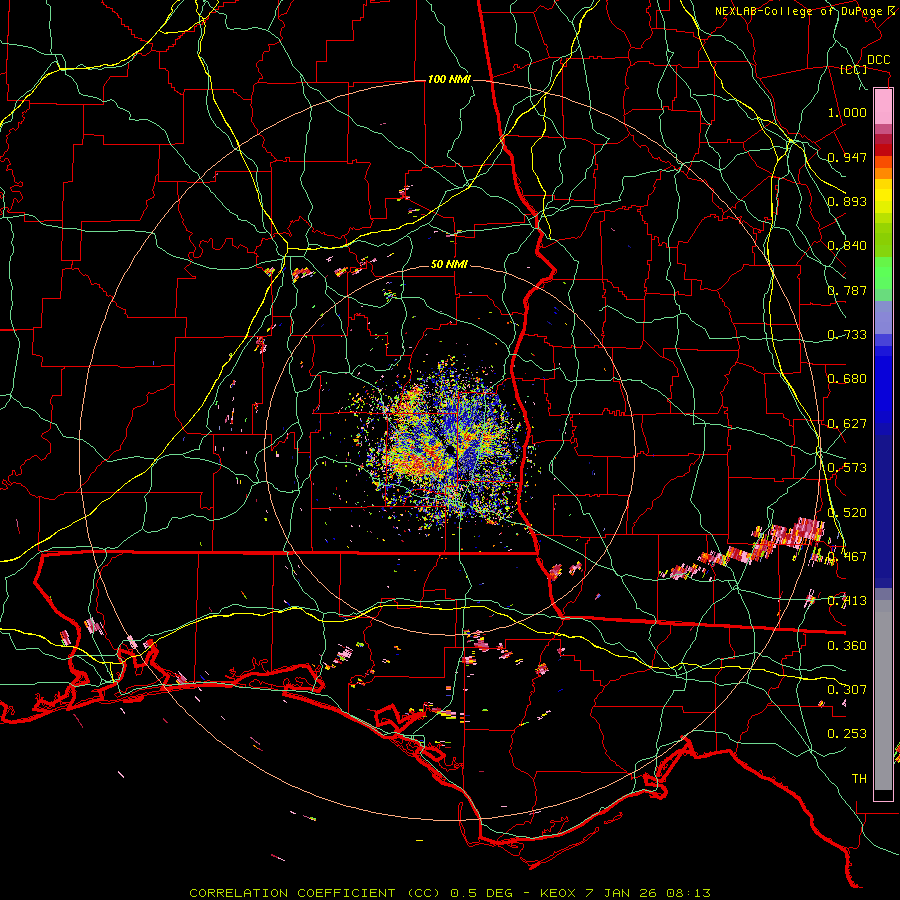The width and height of the screenshot is (900, 900).
Task: Click the 1.000 value on the color scale
Action: click(x=847, y=113)
